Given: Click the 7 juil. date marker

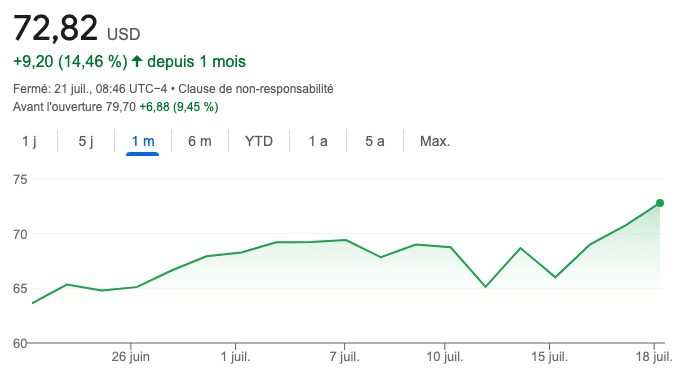Looking at the screenshot, I should (344, 357).
